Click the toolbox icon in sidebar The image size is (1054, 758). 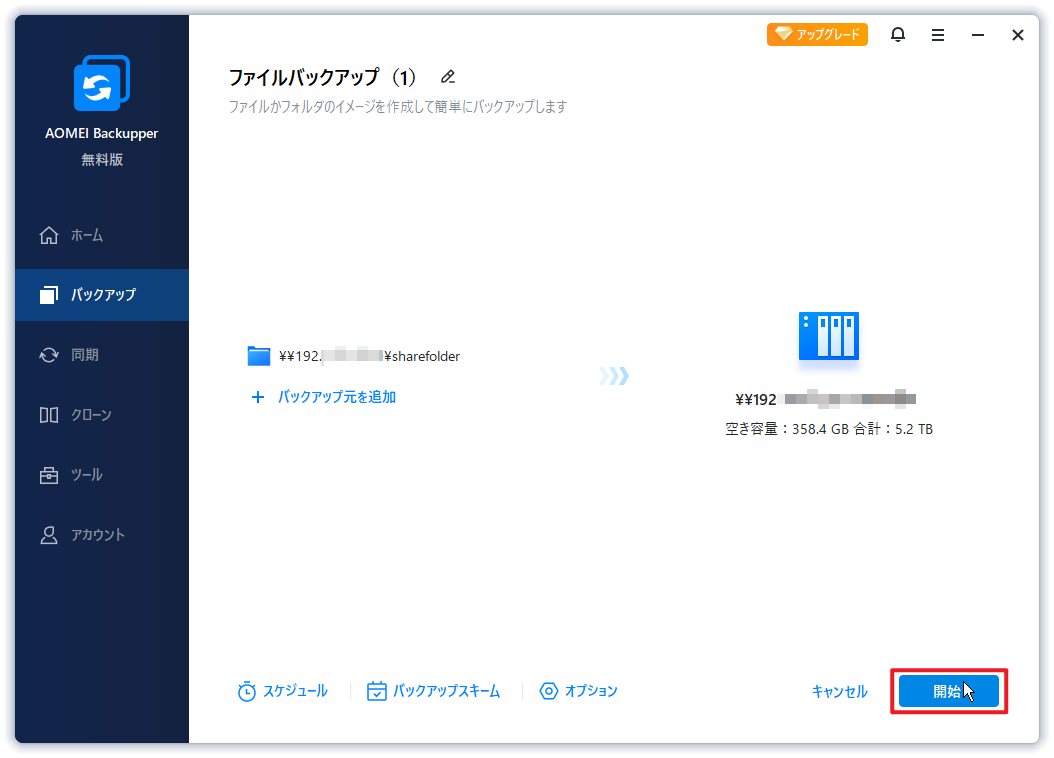pyautogui.click(x=48, y=474)
